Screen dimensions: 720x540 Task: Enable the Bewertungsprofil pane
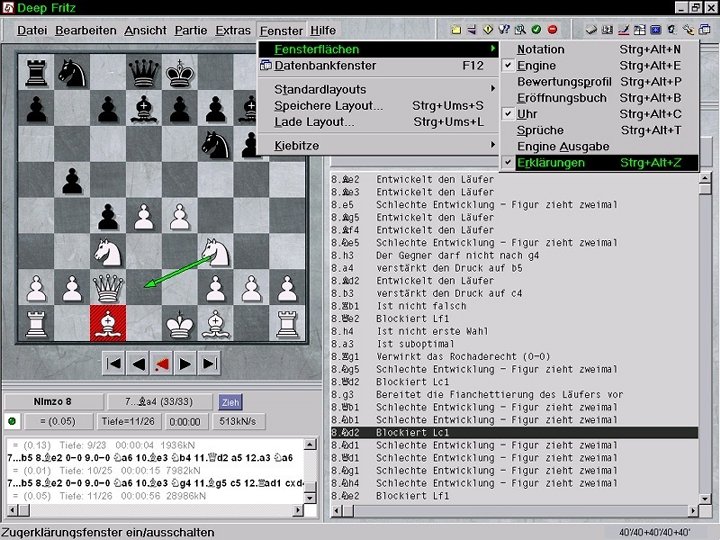click(x=599, y=82)
